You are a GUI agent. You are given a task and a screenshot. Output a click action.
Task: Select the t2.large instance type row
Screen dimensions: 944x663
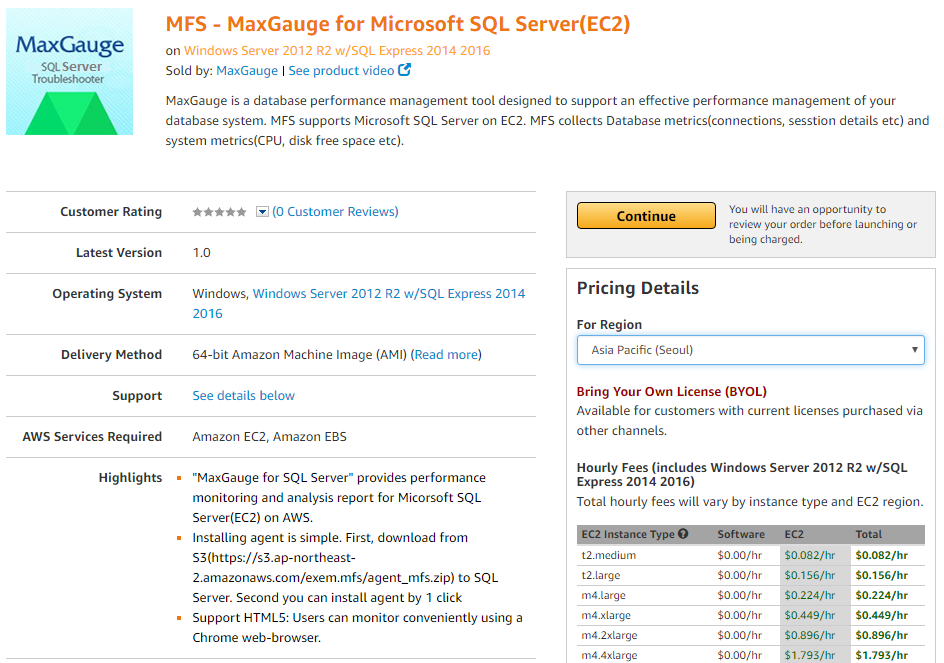click(750, 575)
